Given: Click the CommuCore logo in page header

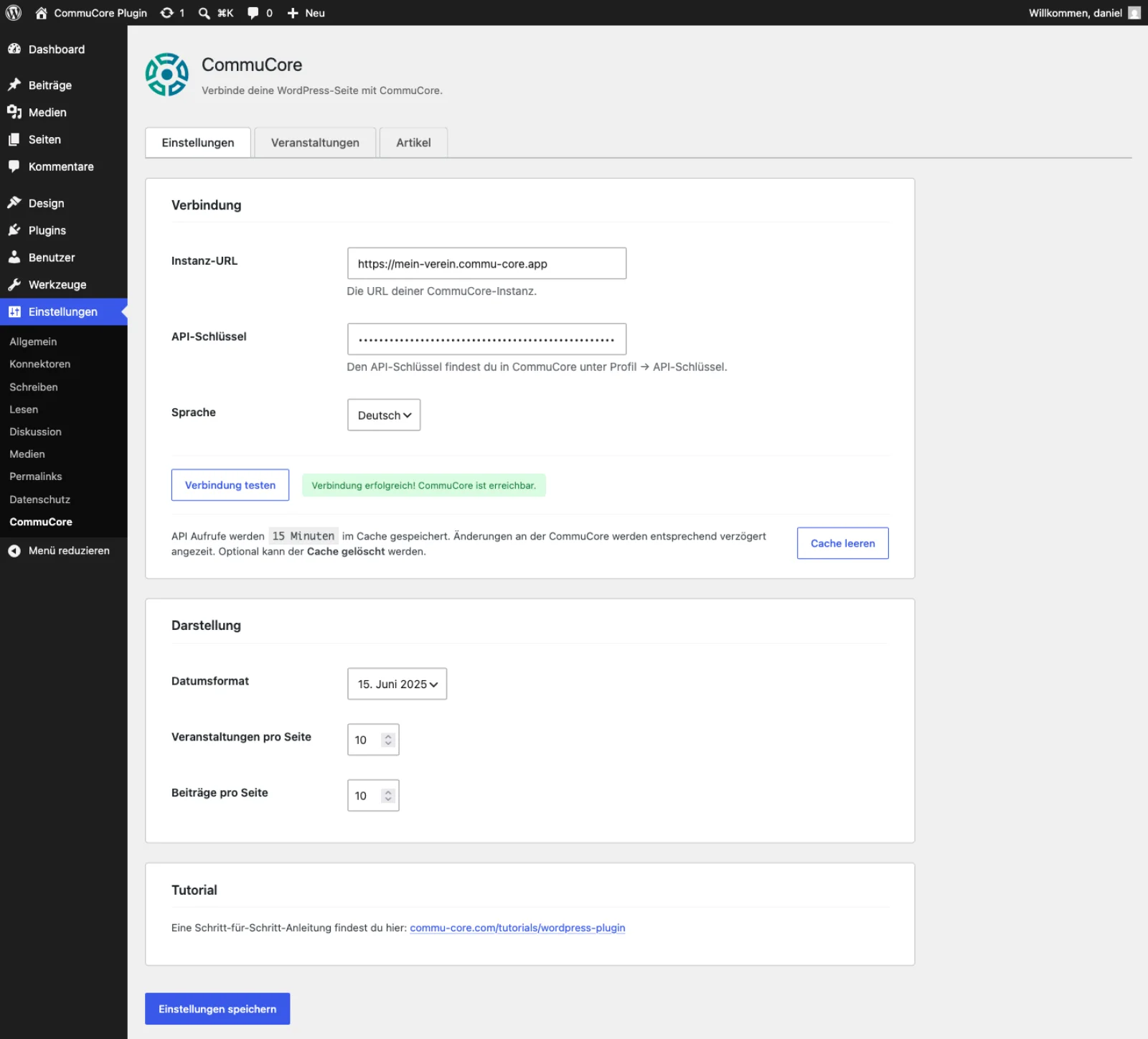Looking at the screenshot, I should (166, 74).
